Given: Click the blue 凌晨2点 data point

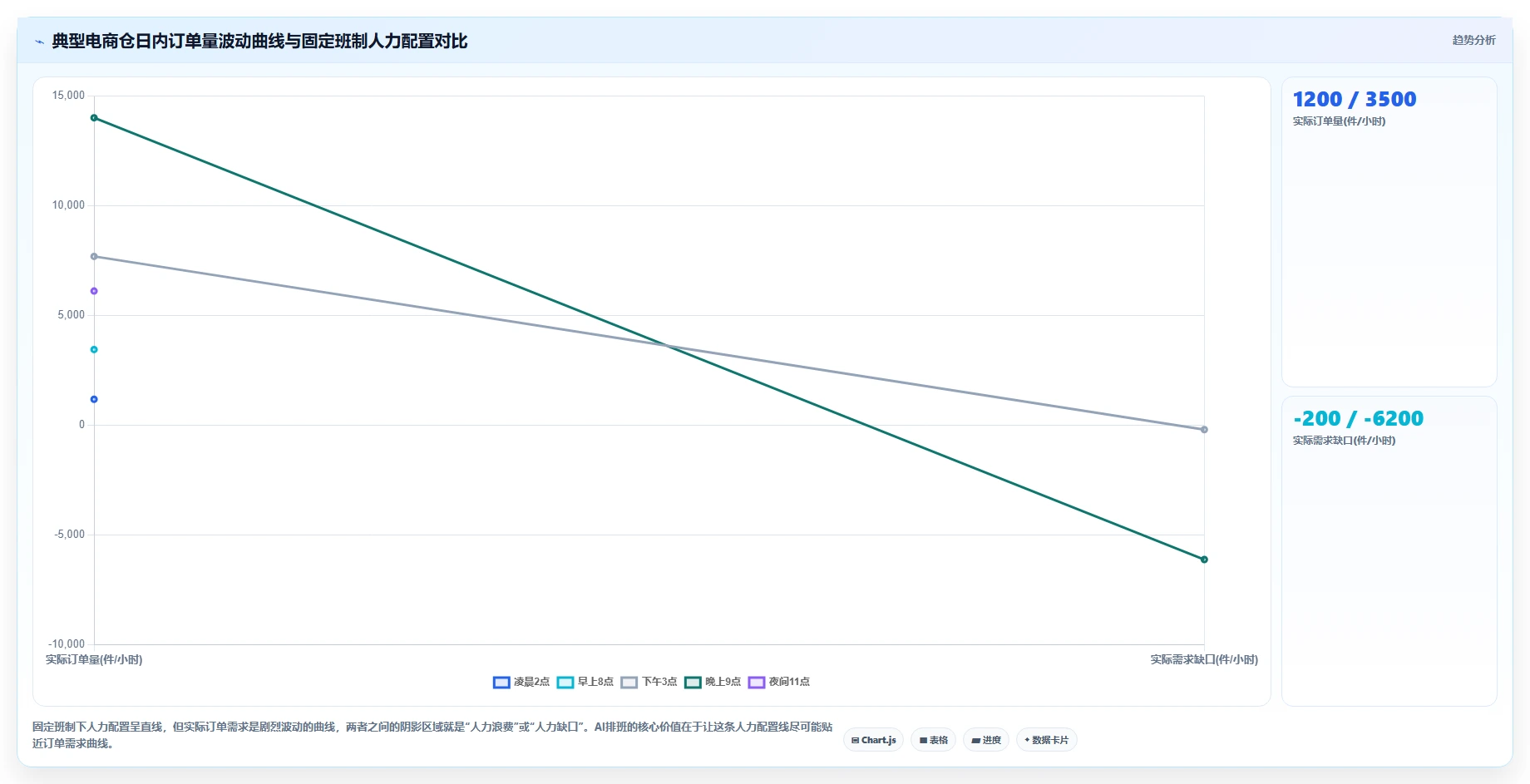Looking at the screenshot, I should coord(94,399).
